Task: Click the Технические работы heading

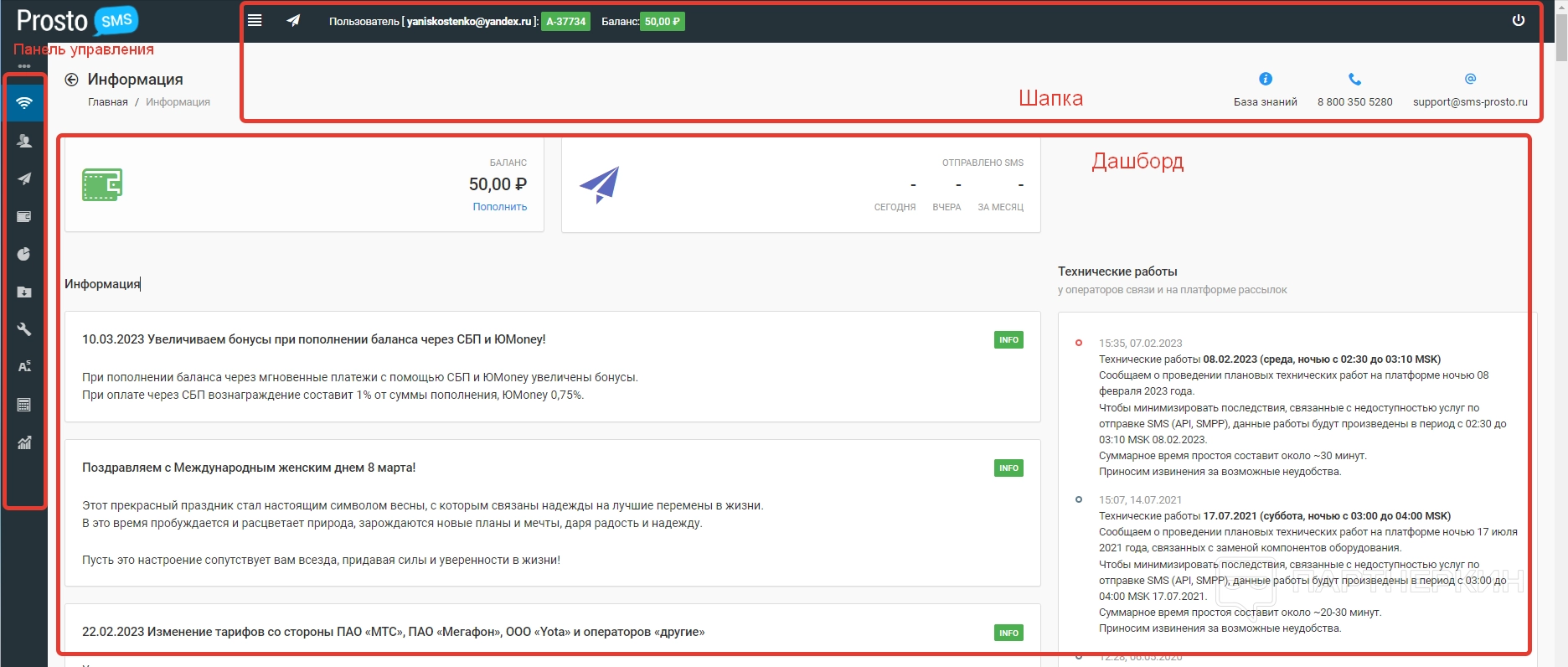Action: pos(1117,271)
